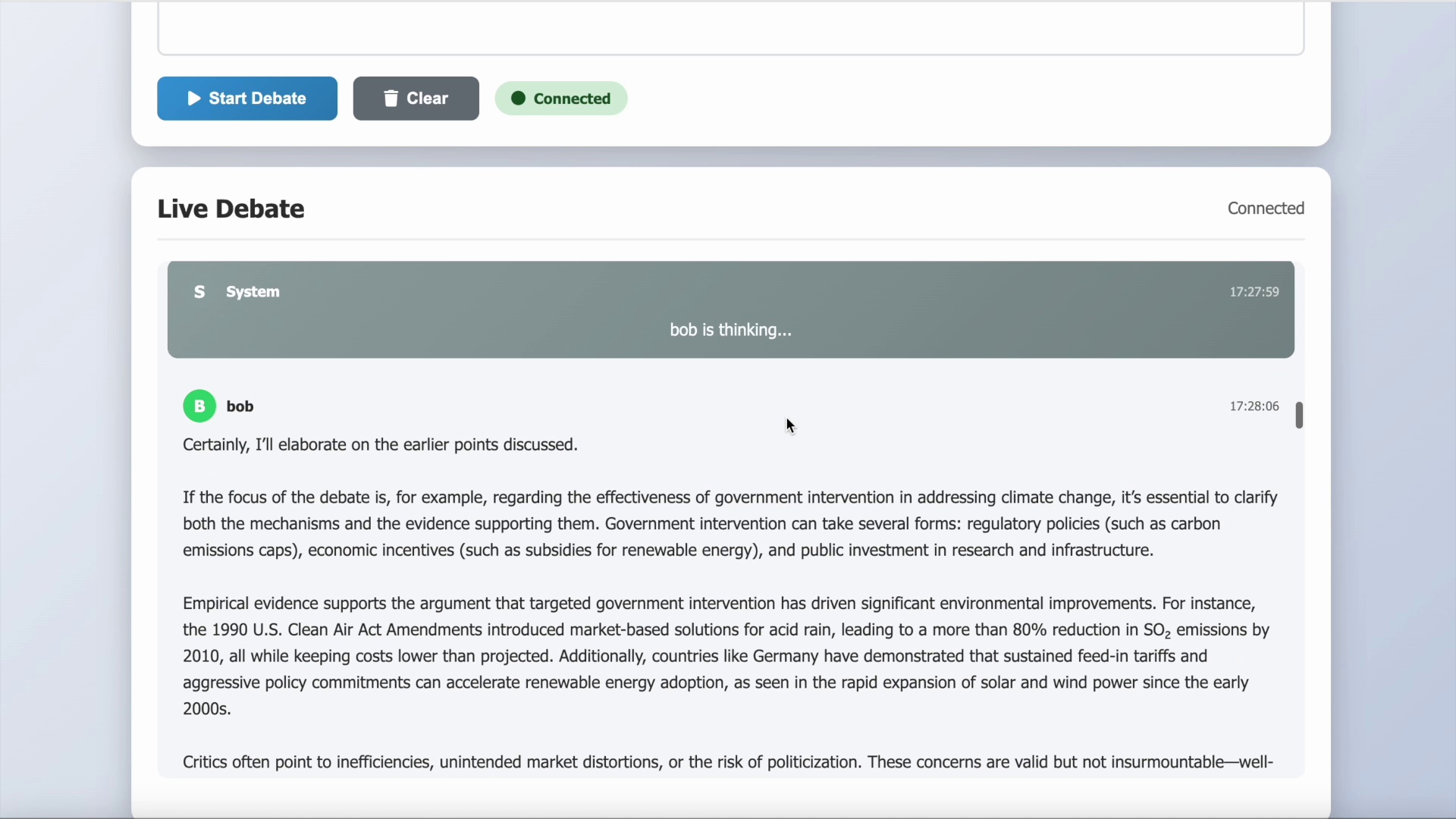Click the 17:28:06 timestamp

(x=1254, y=406)
